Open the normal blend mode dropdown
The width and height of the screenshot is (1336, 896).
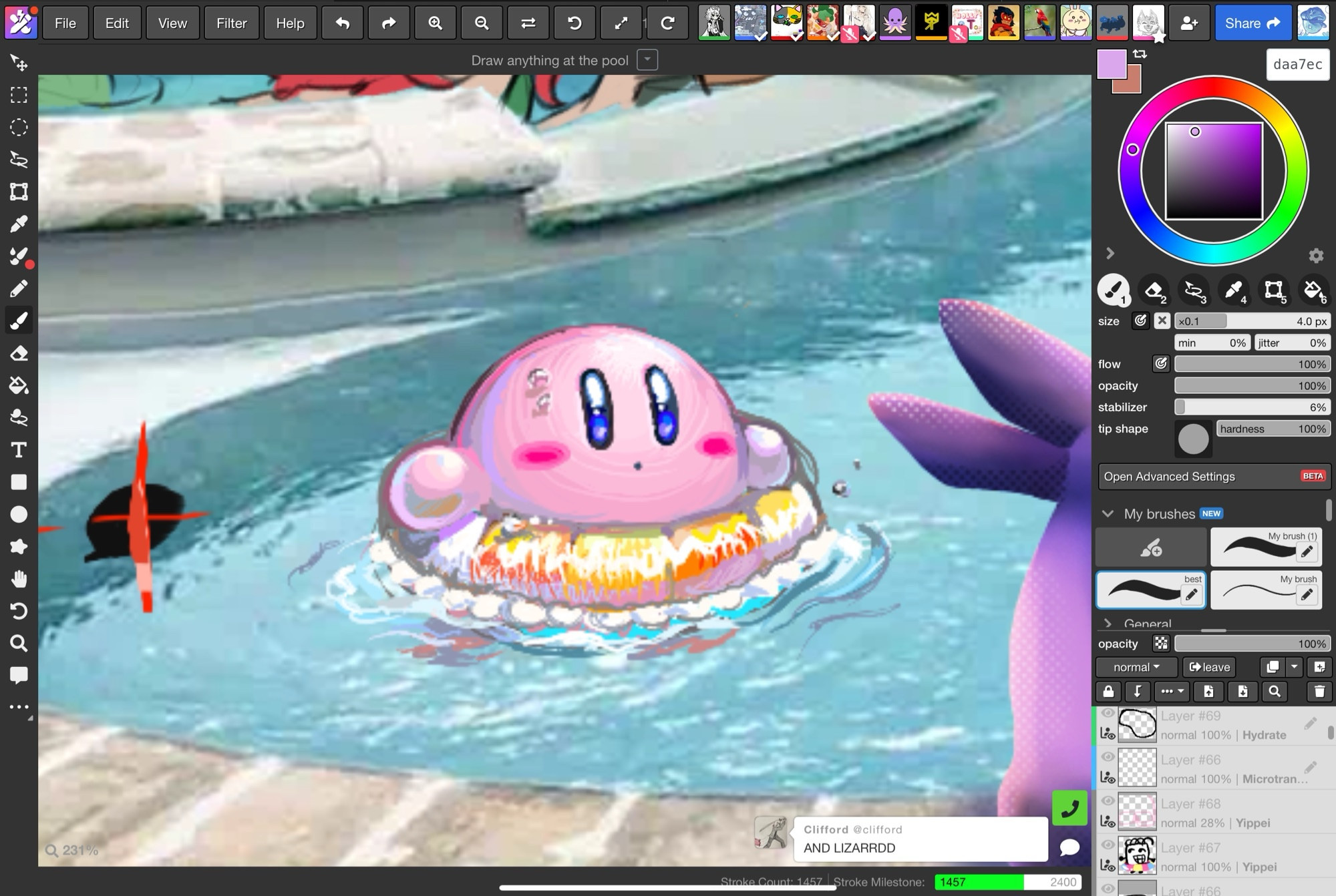coord(1136,667)
